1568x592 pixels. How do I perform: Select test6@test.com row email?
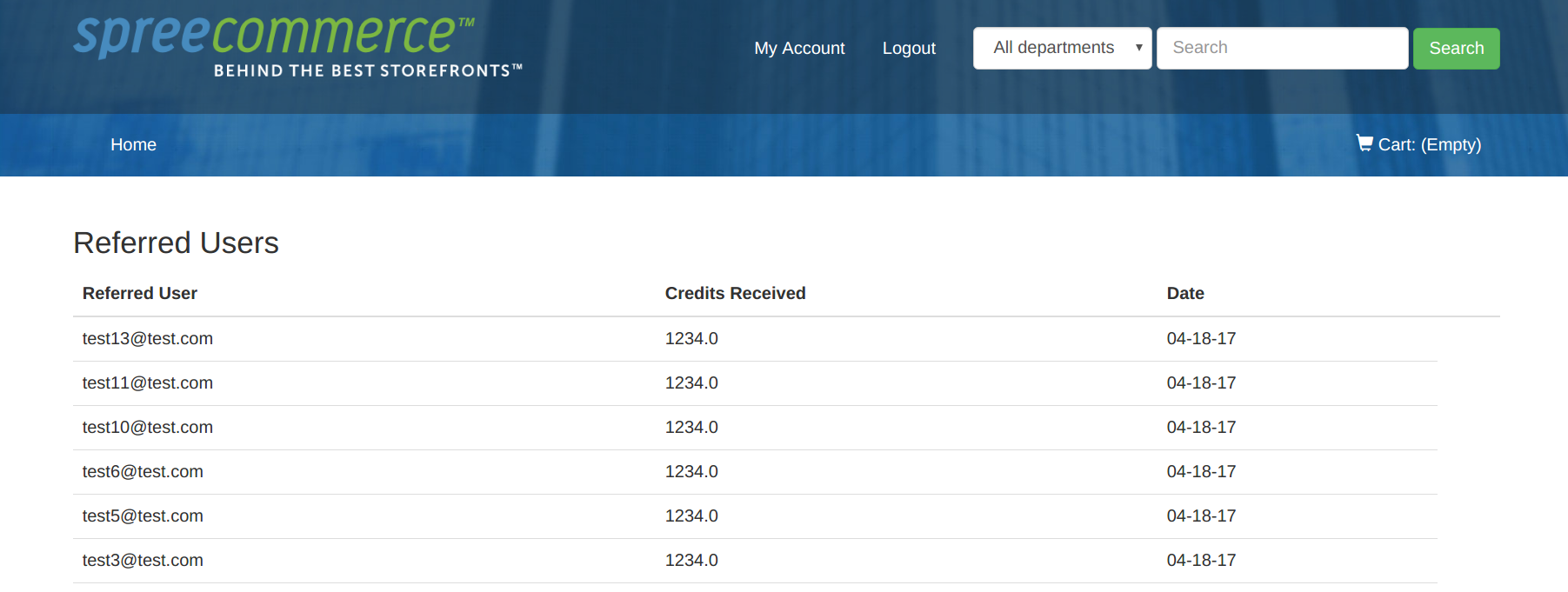143,472
